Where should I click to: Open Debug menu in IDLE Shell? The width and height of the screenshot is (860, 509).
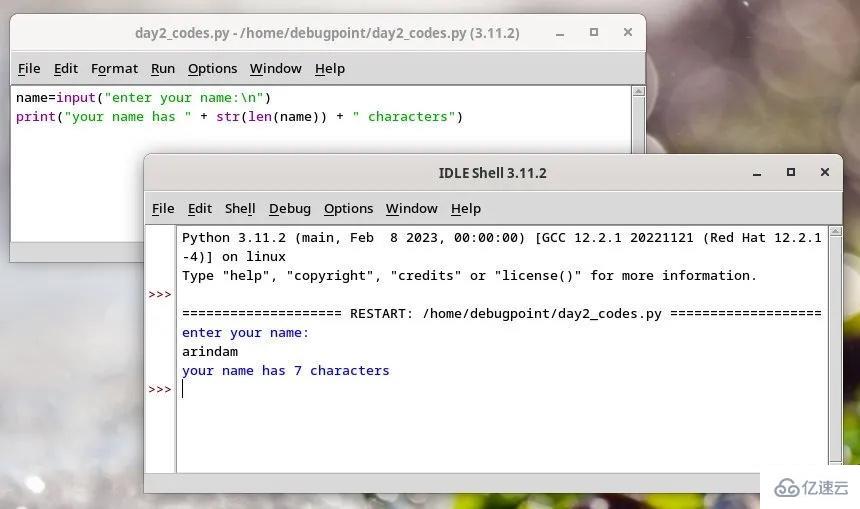point(290,208)
